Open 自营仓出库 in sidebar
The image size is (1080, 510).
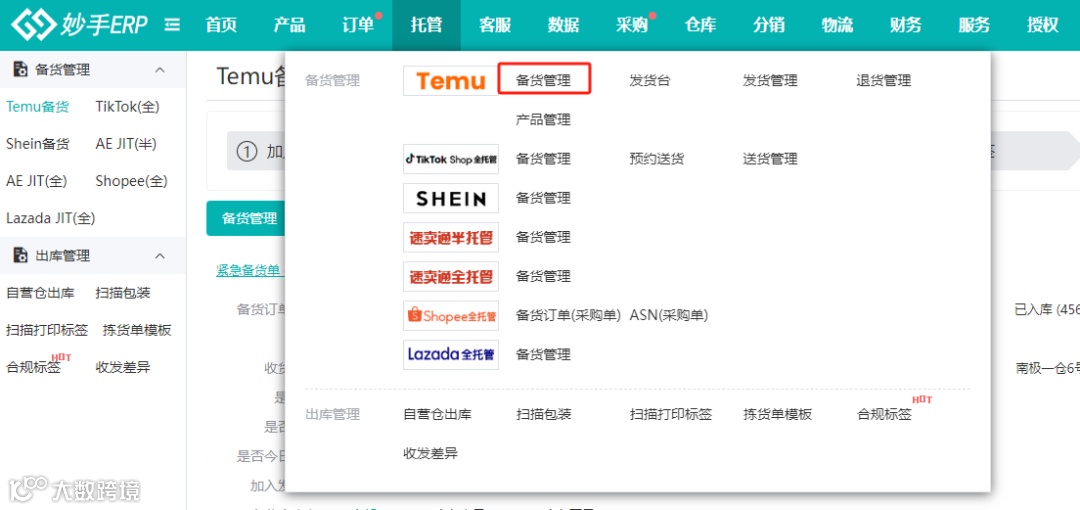[40, 293]
